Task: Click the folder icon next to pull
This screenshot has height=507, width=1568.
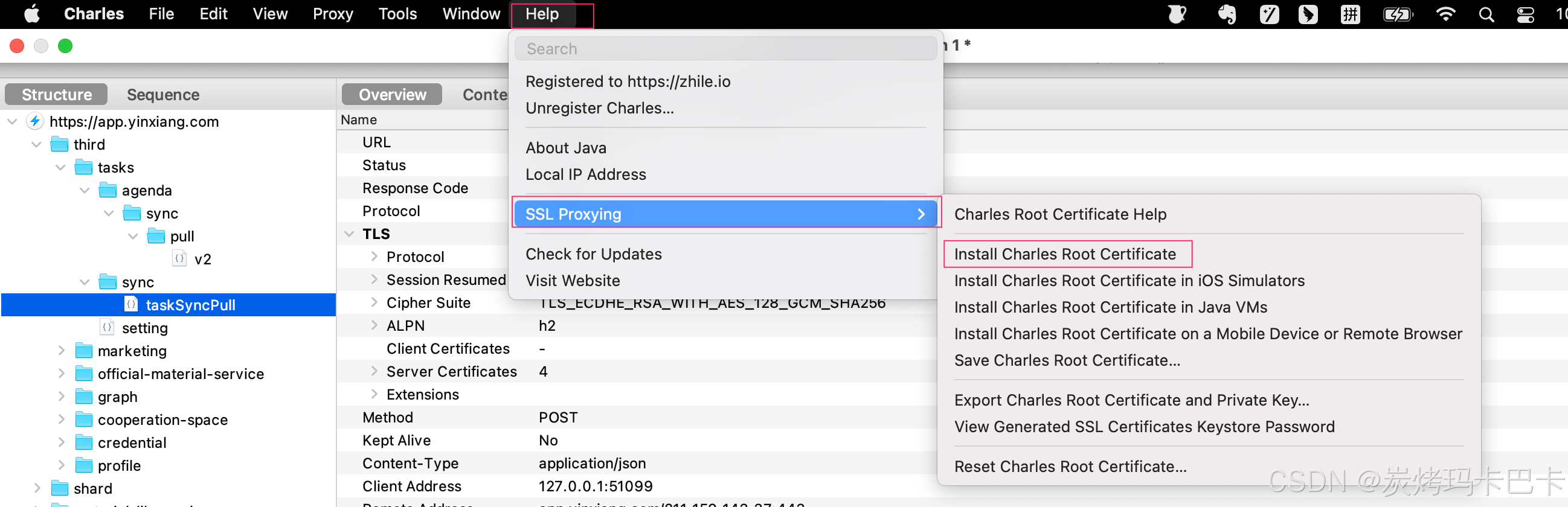Action: click(x=156, y=236)
